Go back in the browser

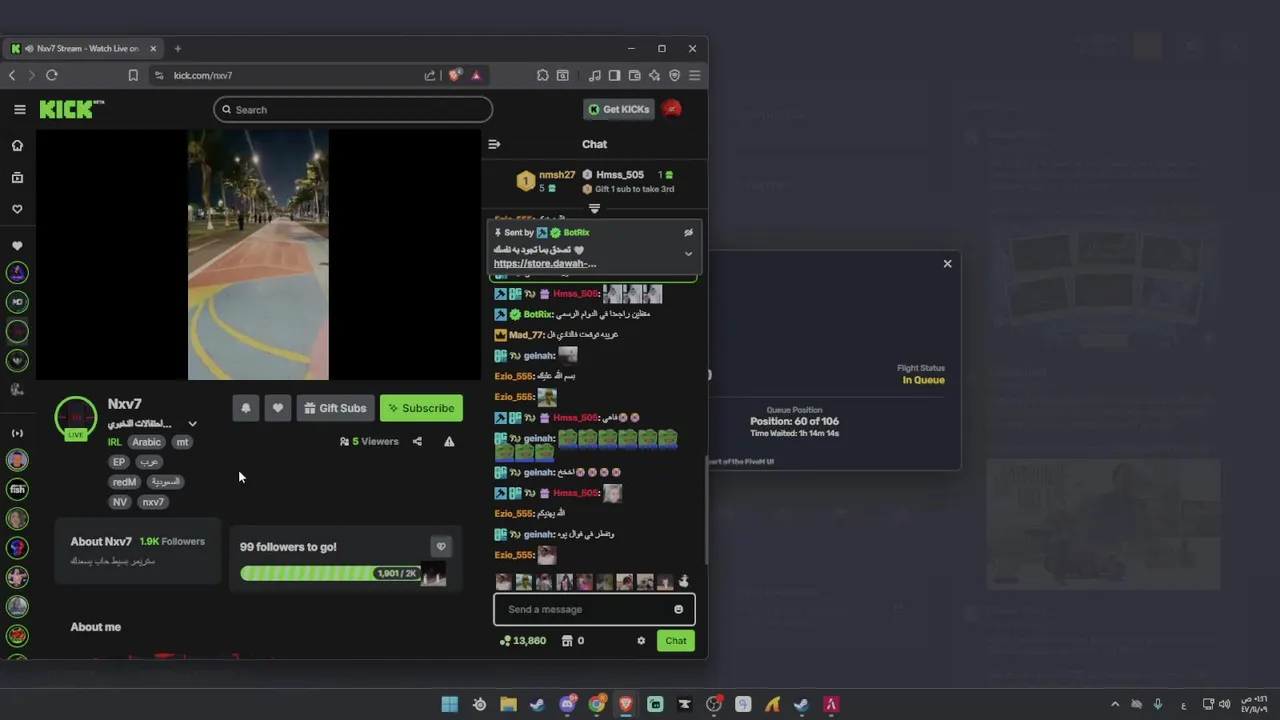tap(12, 75)
